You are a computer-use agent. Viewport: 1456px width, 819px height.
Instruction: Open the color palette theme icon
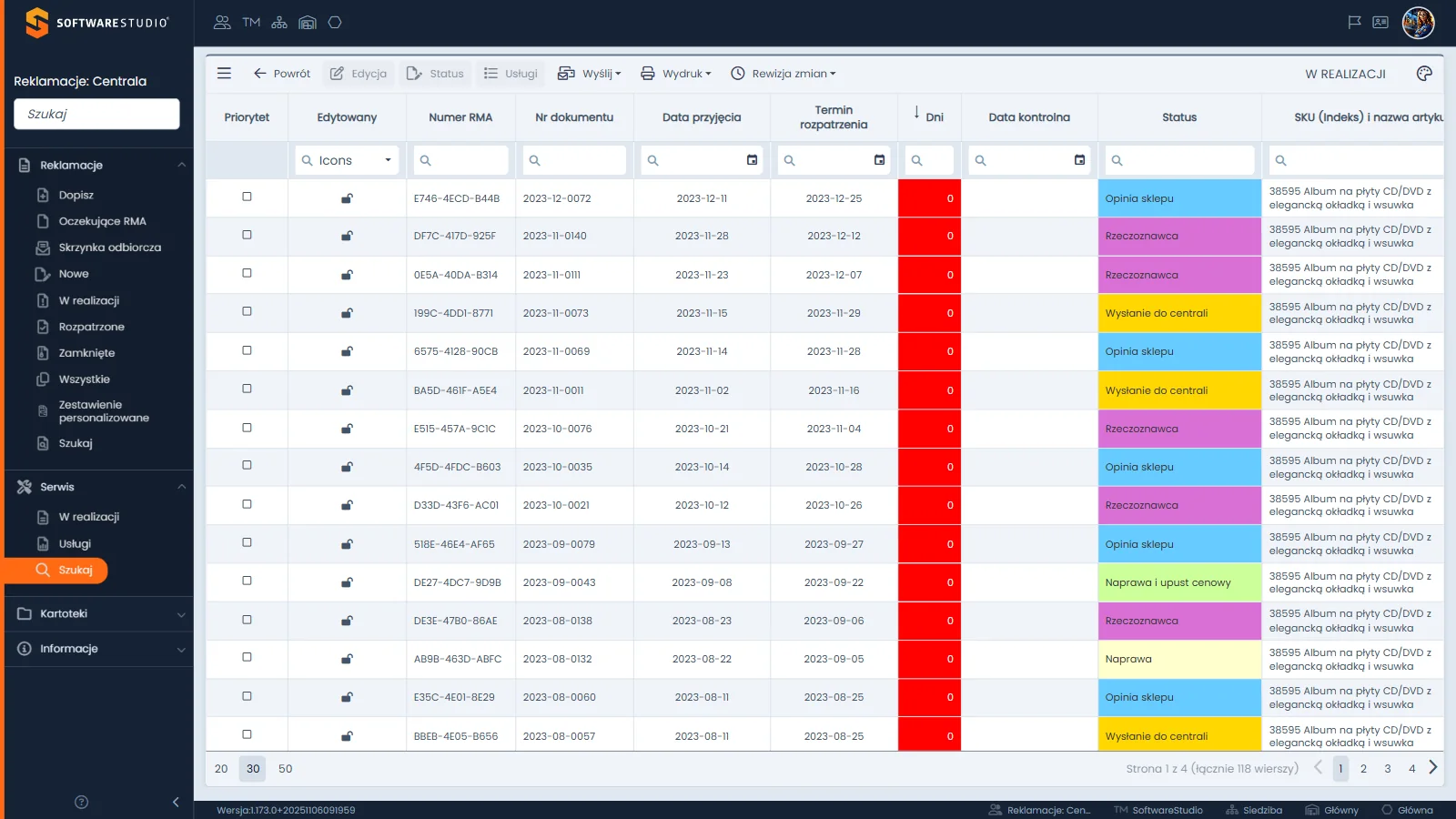pos(1424,74)
